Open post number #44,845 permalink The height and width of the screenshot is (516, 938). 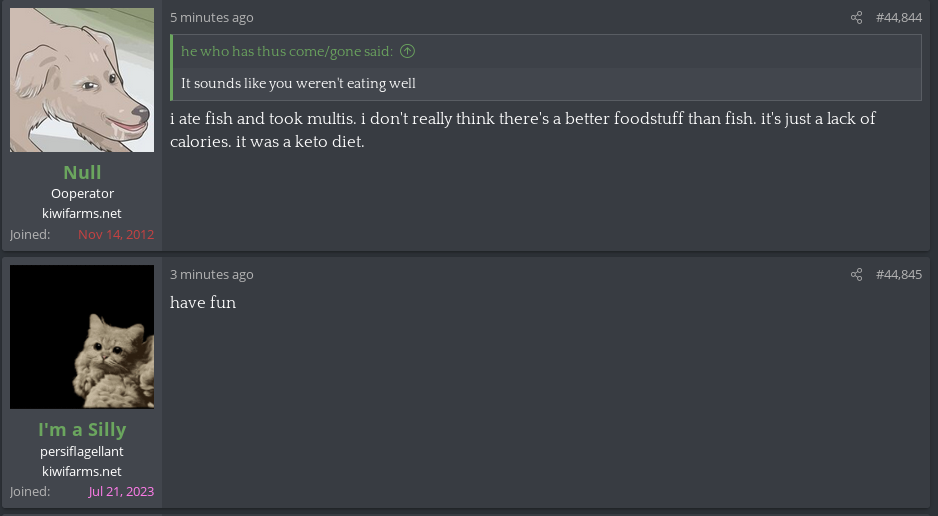[x=898, y=275]
